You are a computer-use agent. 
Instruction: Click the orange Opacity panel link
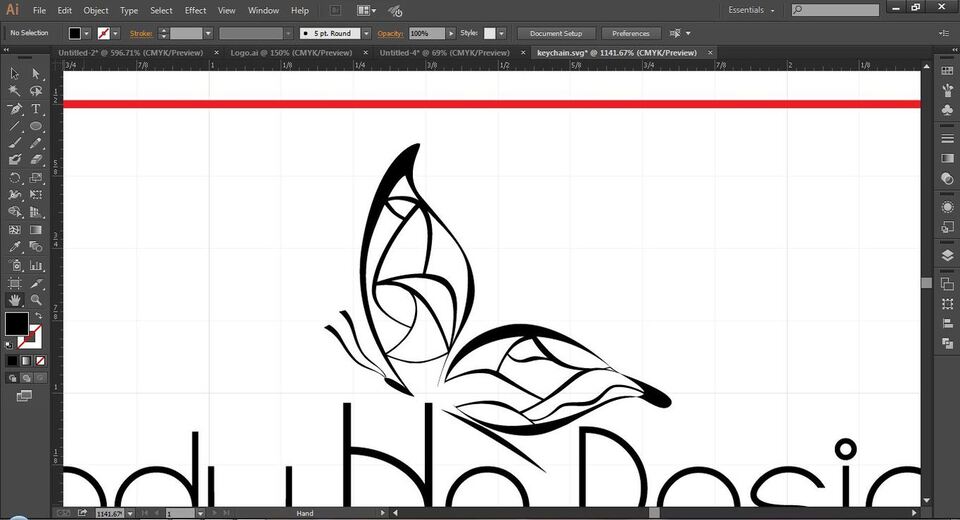(390, 34)
